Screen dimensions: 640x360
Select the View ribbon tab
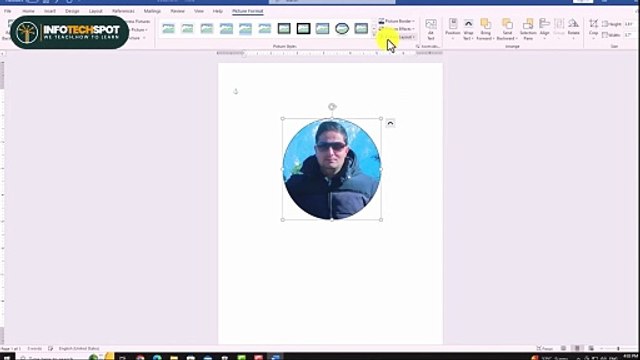(199, 11)
